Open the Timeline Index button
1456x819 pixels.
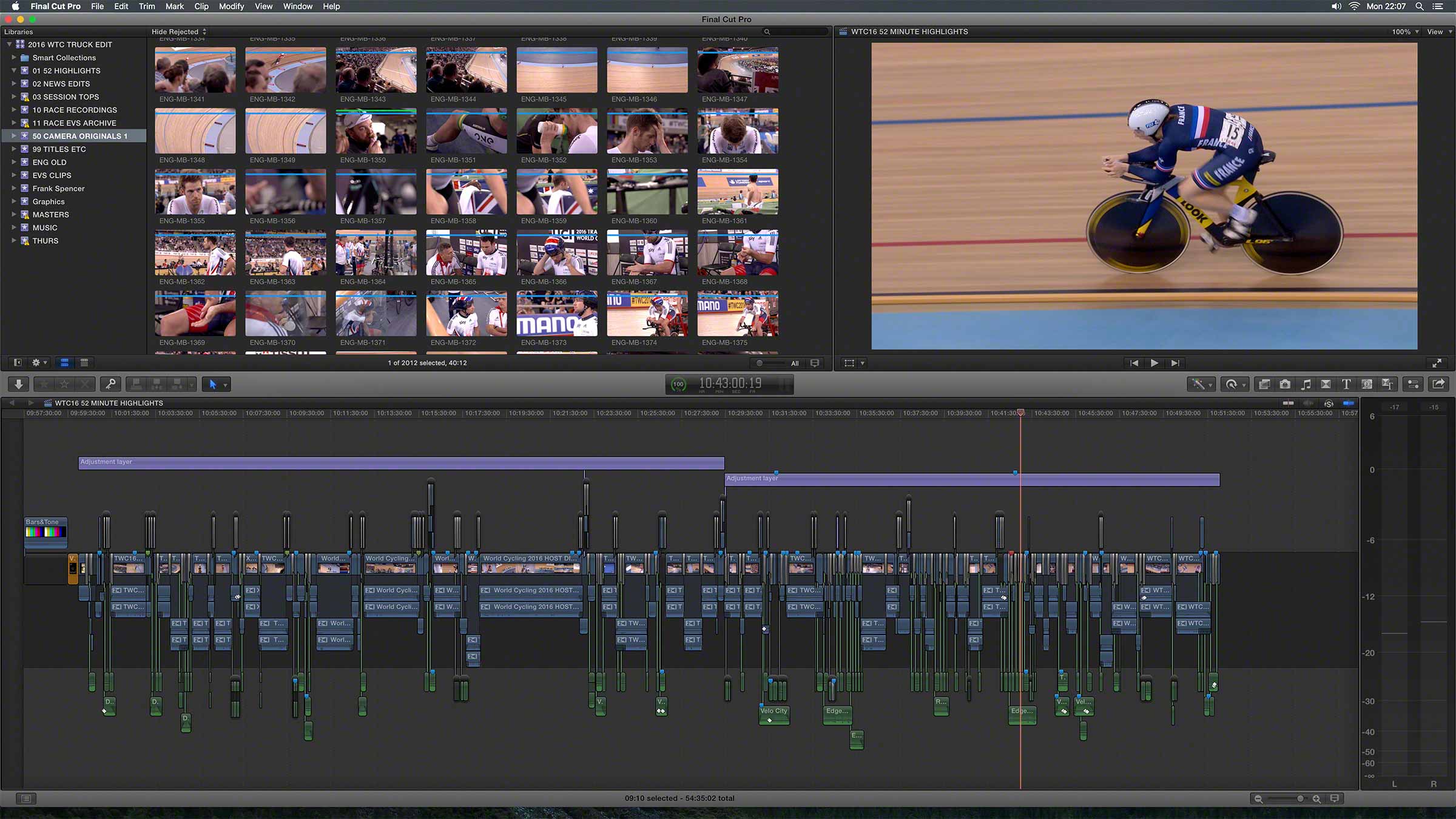click(26, 798)
